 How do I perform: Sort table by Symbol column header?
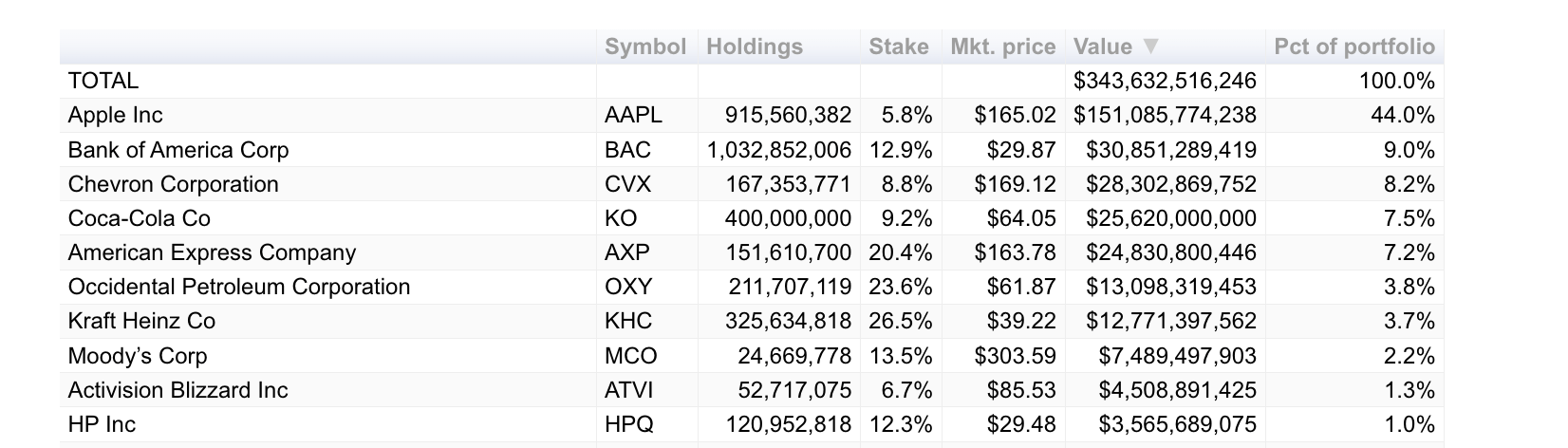pyautogui.click(x=644, y=47)
